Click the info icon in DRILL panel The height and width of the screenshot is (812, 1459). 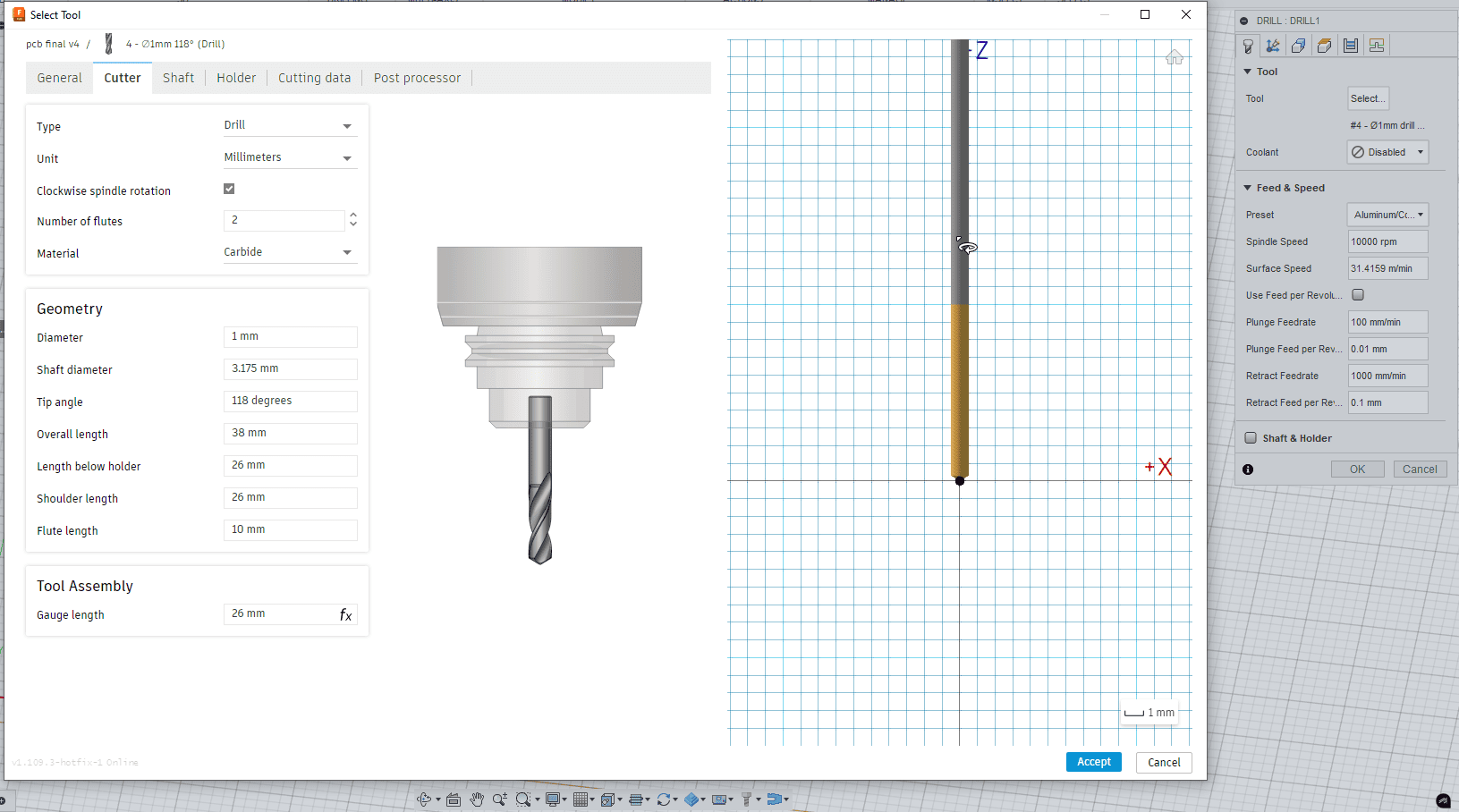tap(1248, 469)
